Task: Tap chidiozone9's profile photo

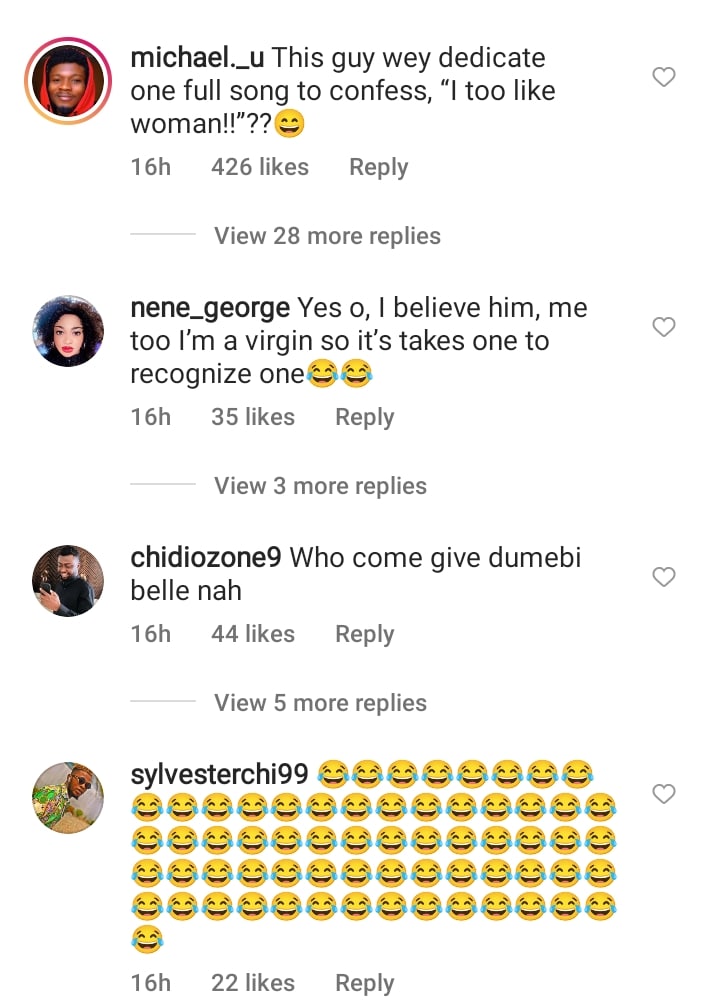Action: (68, 581)
